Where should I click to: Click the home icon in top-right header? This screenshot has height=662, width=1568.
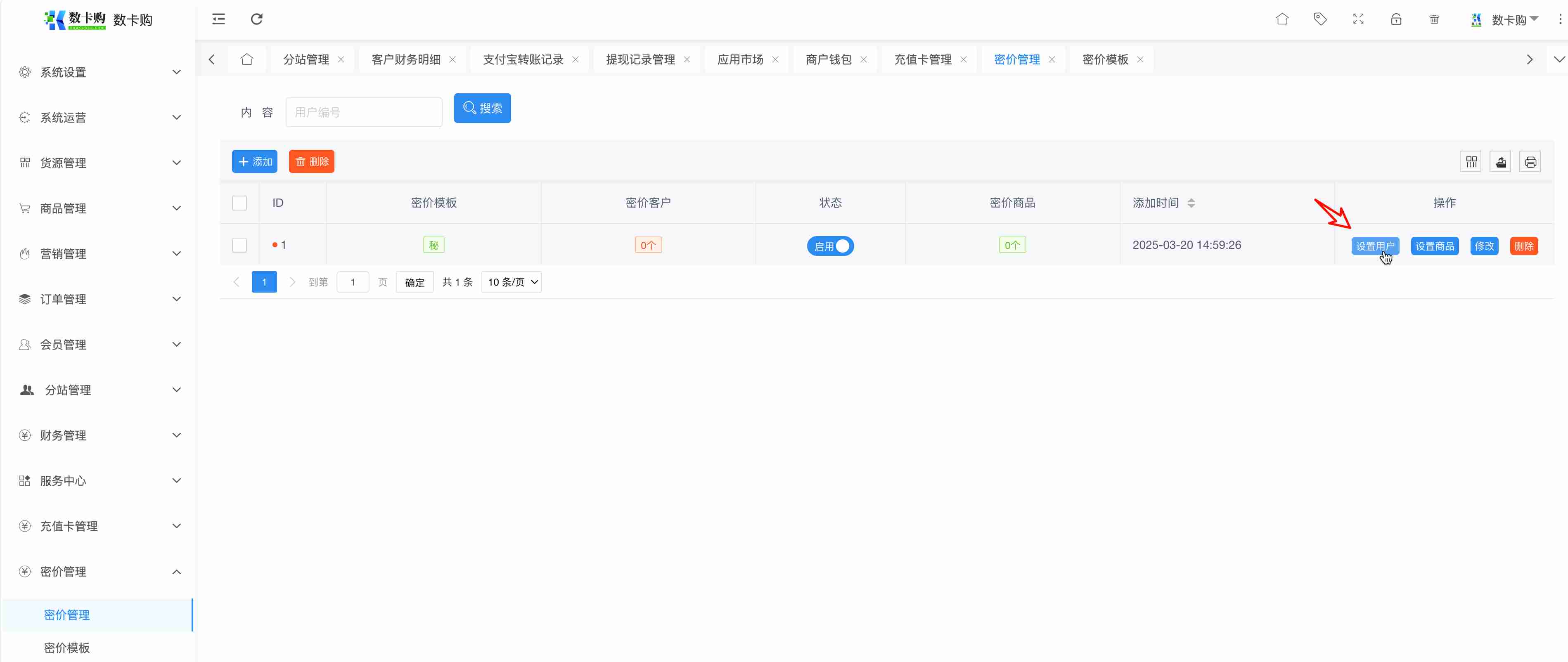(1282, 19)
